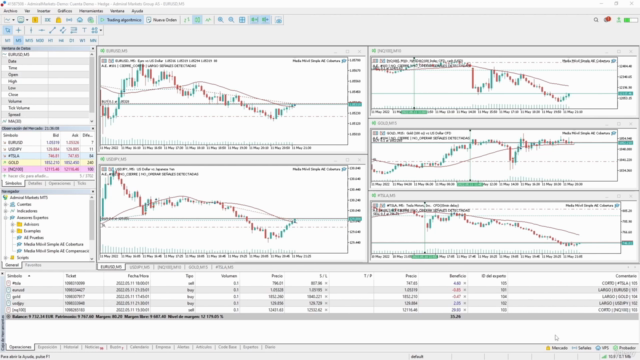Switch chart to bar chart view

pyautogui.click(x=187, y=20)
